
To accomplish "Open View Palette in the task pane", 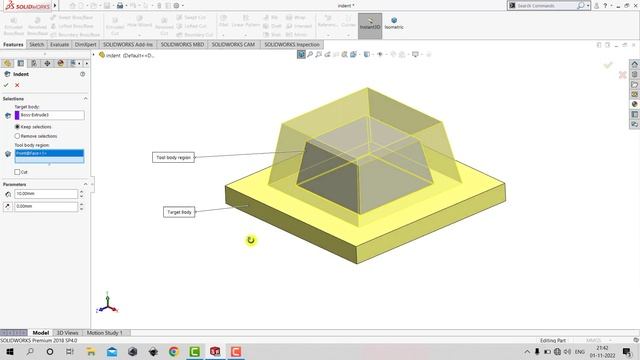I will (634, 94).
